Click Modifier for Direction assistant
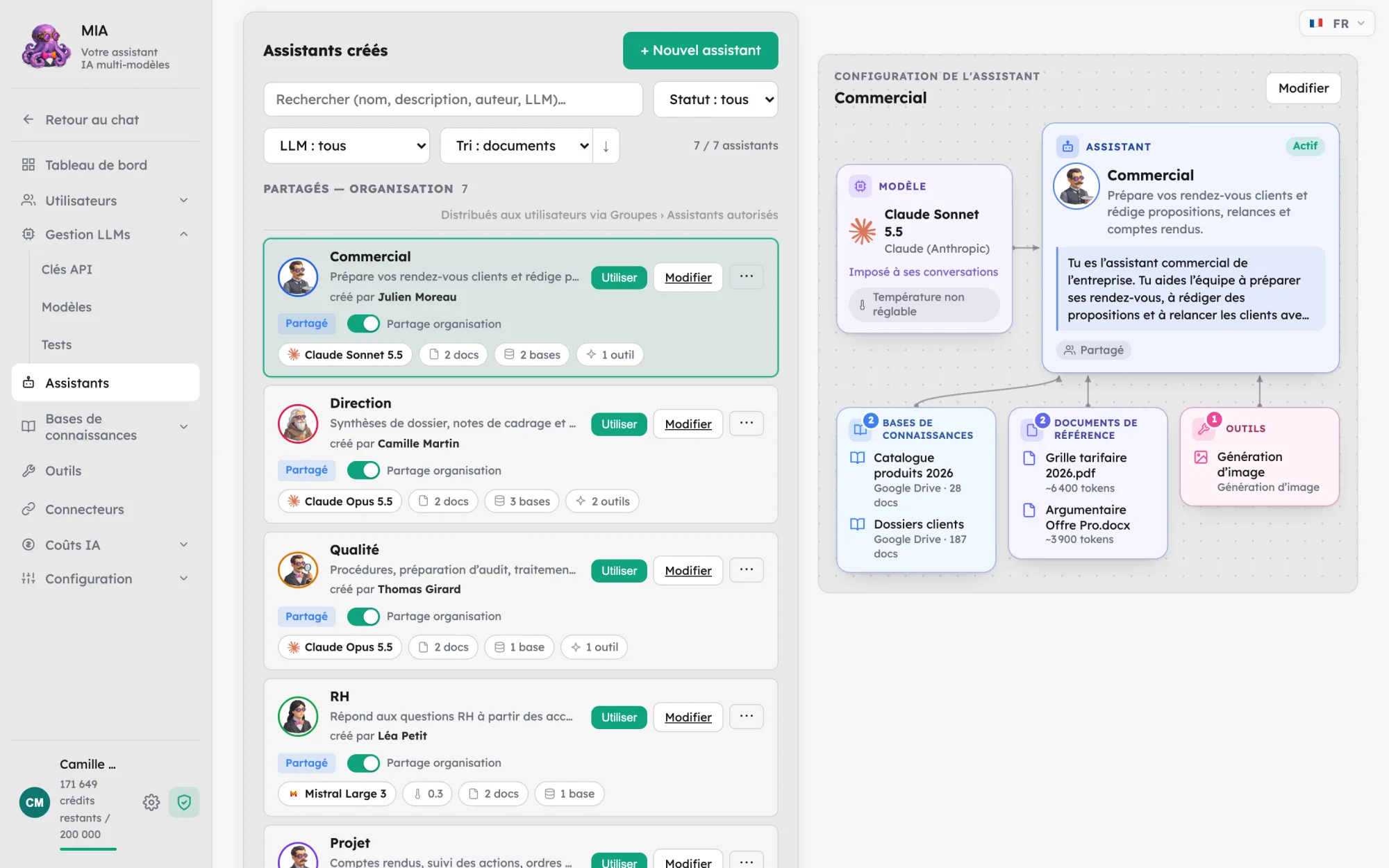The width and height of the screenshot is (1389, 868). [688, 424]
